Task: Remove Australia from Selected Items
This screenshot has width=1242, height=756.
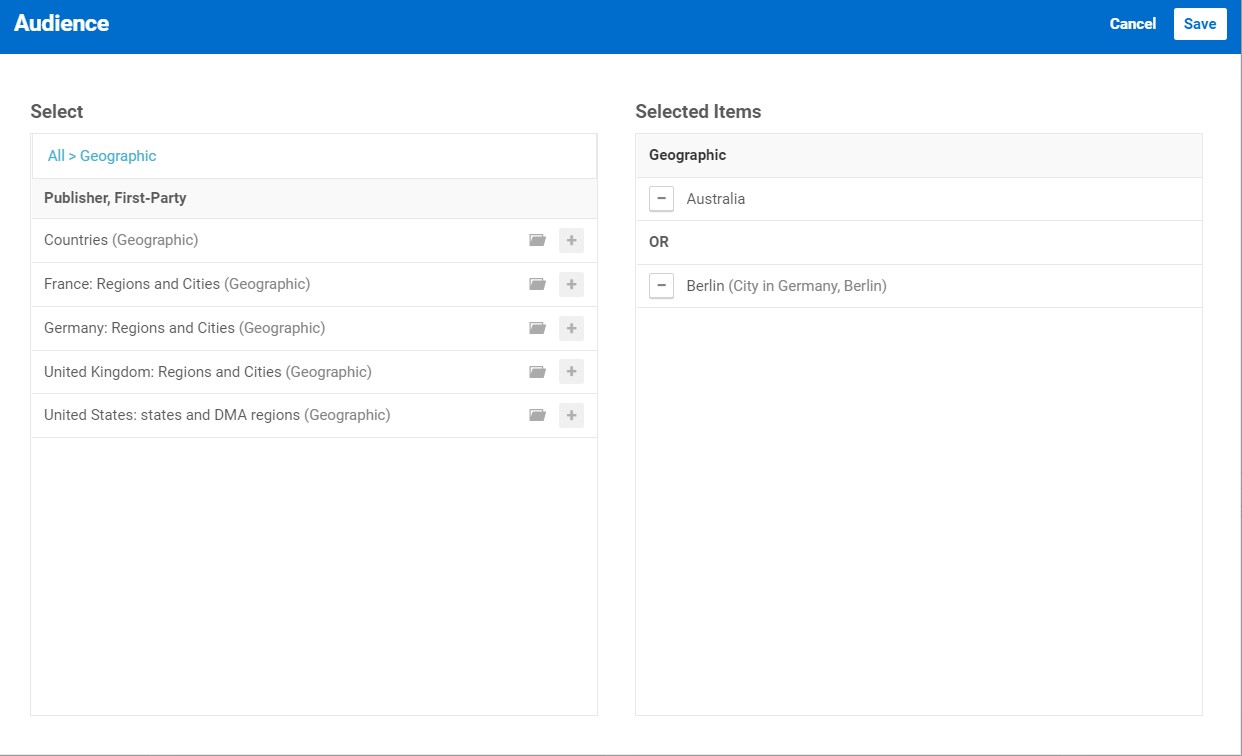Action: 660,198
